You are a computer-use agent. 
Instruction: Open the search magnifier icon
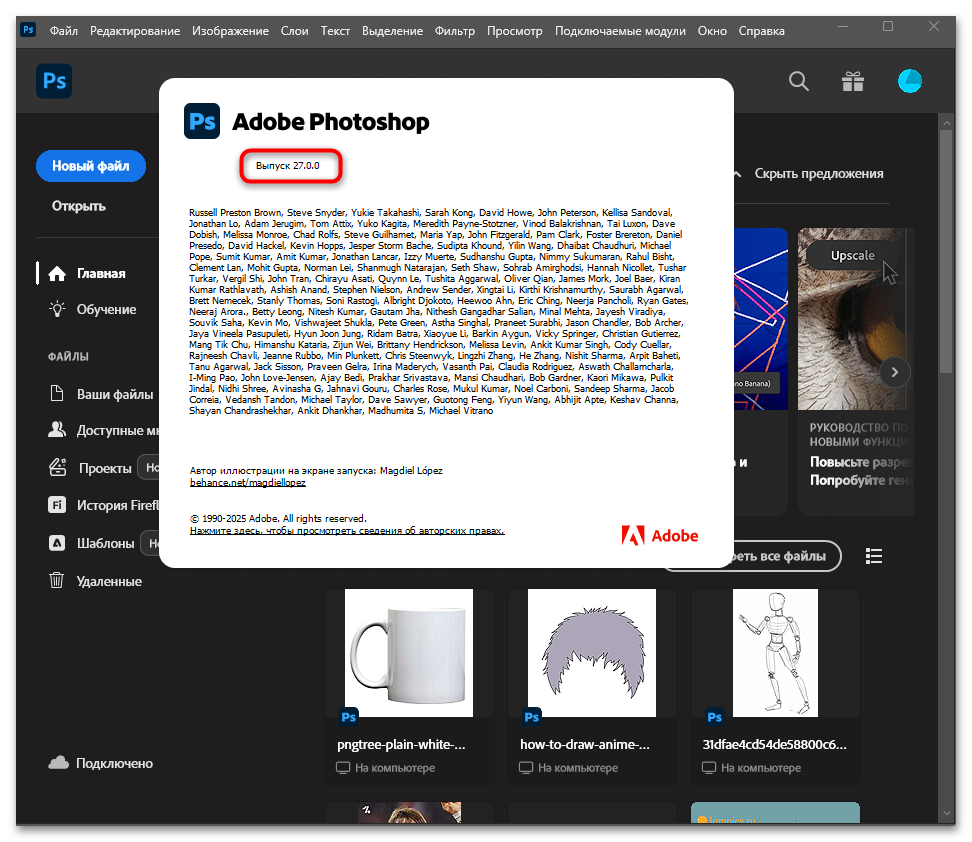[798, 81]
